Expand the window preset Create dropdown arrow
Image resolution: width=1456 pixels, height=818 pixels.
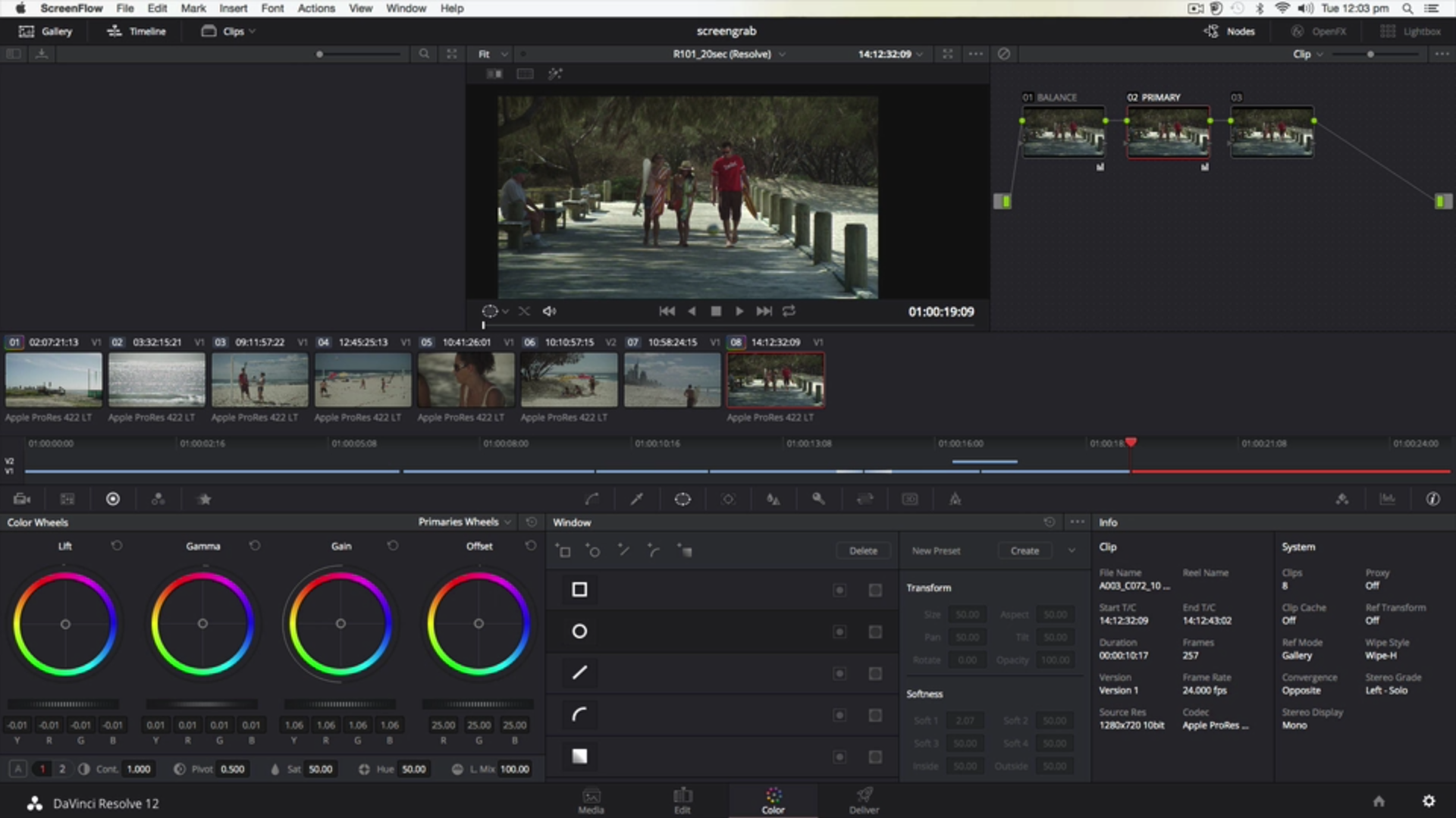(x=1072, y=550)
